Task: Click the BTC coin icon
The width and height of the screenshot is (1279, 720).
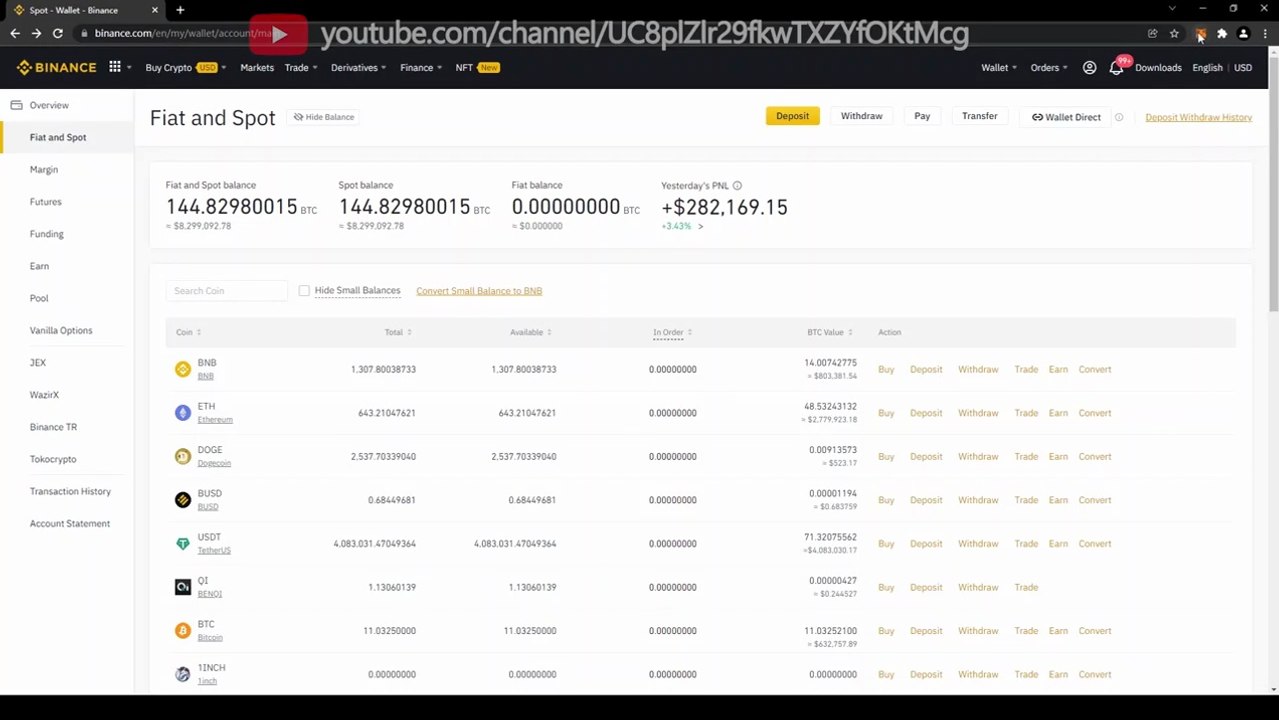Action: [x=183, y=631]
